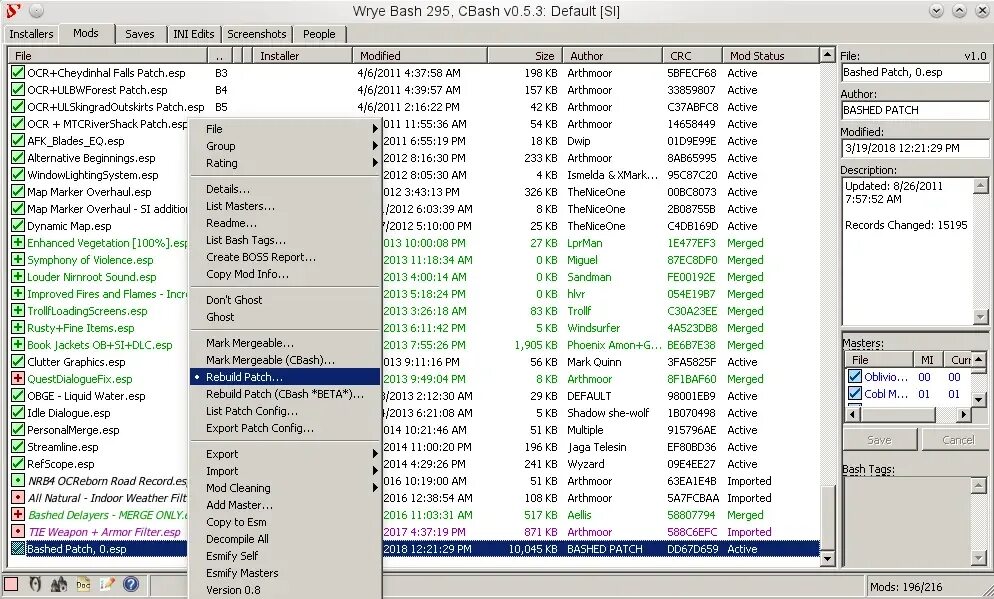Expand the Group submenu arrow

pyautogui.click(x=375, y=146)
